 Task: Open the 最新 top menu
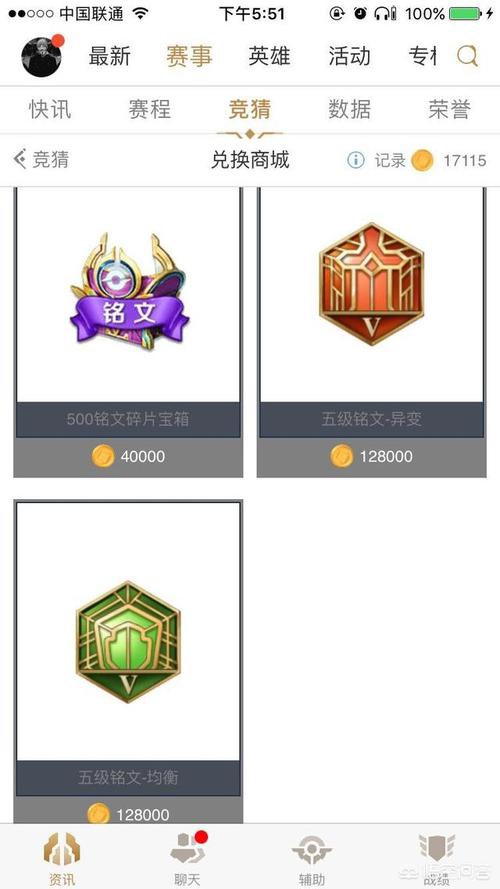click(x=109, y=56)
